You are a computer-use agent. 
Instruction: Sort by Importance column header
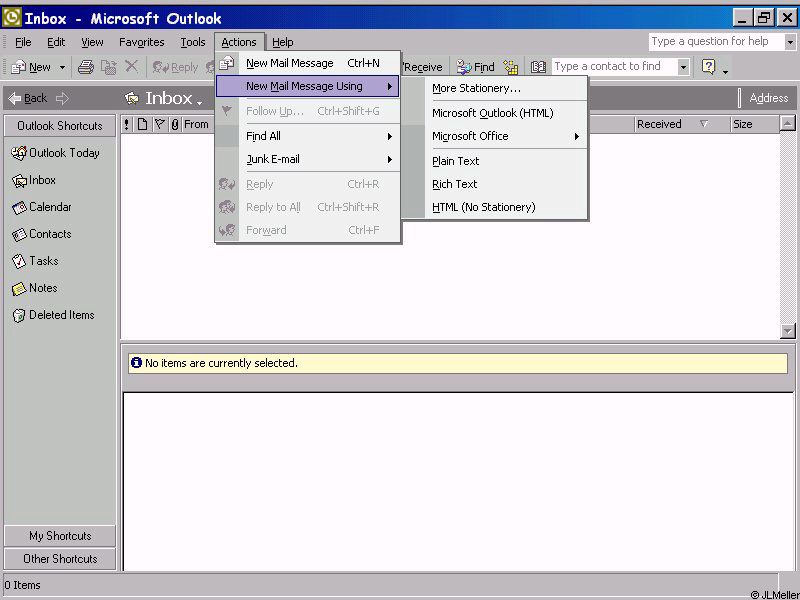coord(127,124)
